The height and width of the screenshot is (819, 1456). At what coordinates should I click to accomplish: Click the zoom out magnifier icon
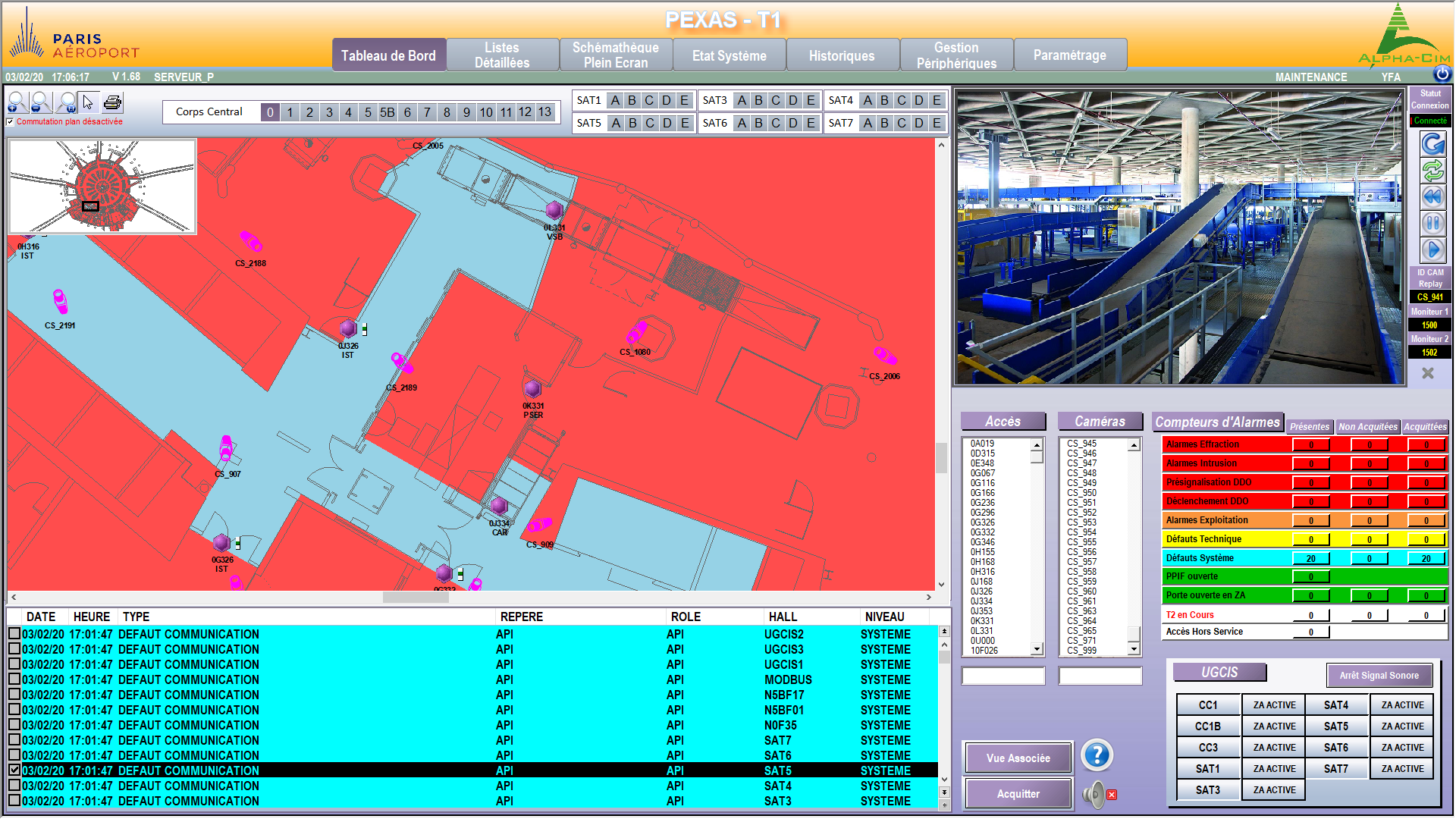pyautogui.click(x=41, y=102)
